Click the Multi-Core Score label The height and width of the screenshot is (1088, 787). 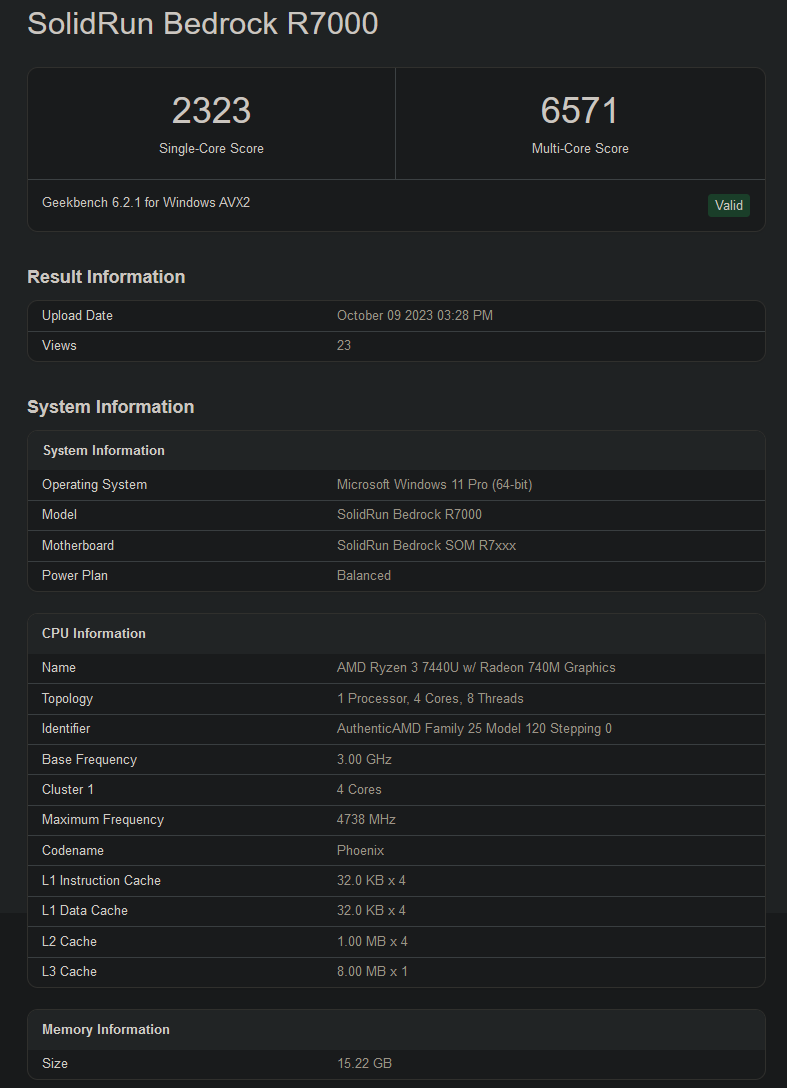[x=580, y=148]
